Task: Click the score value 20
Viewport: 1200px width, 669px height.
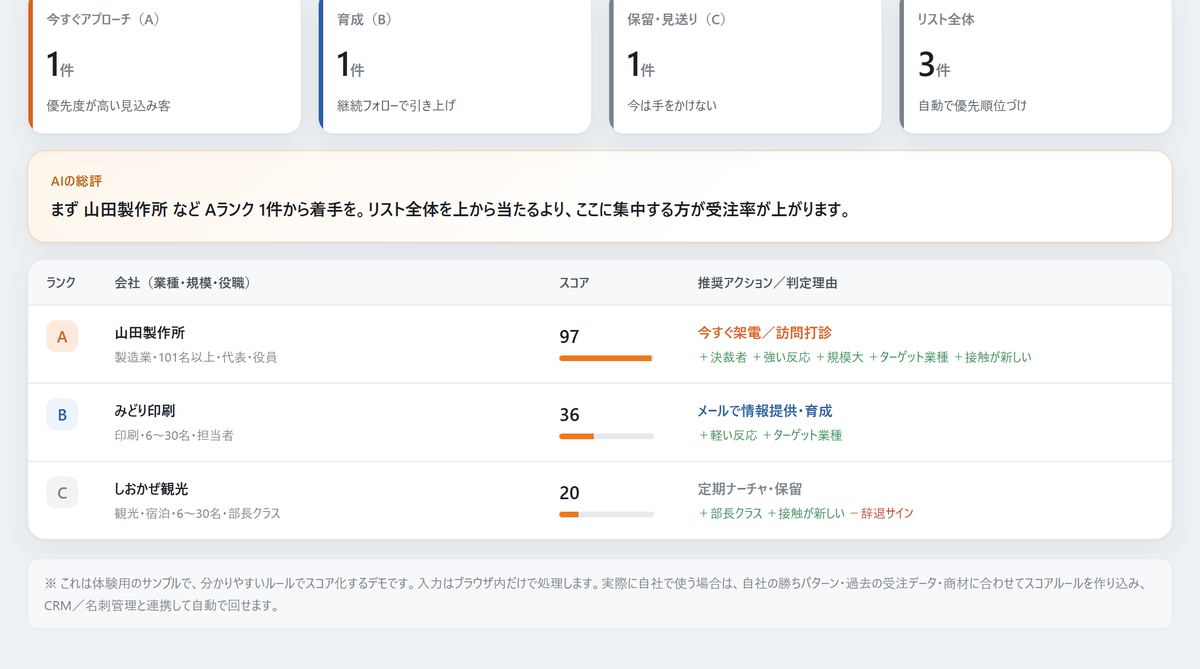Action: [x=569, y=493]
